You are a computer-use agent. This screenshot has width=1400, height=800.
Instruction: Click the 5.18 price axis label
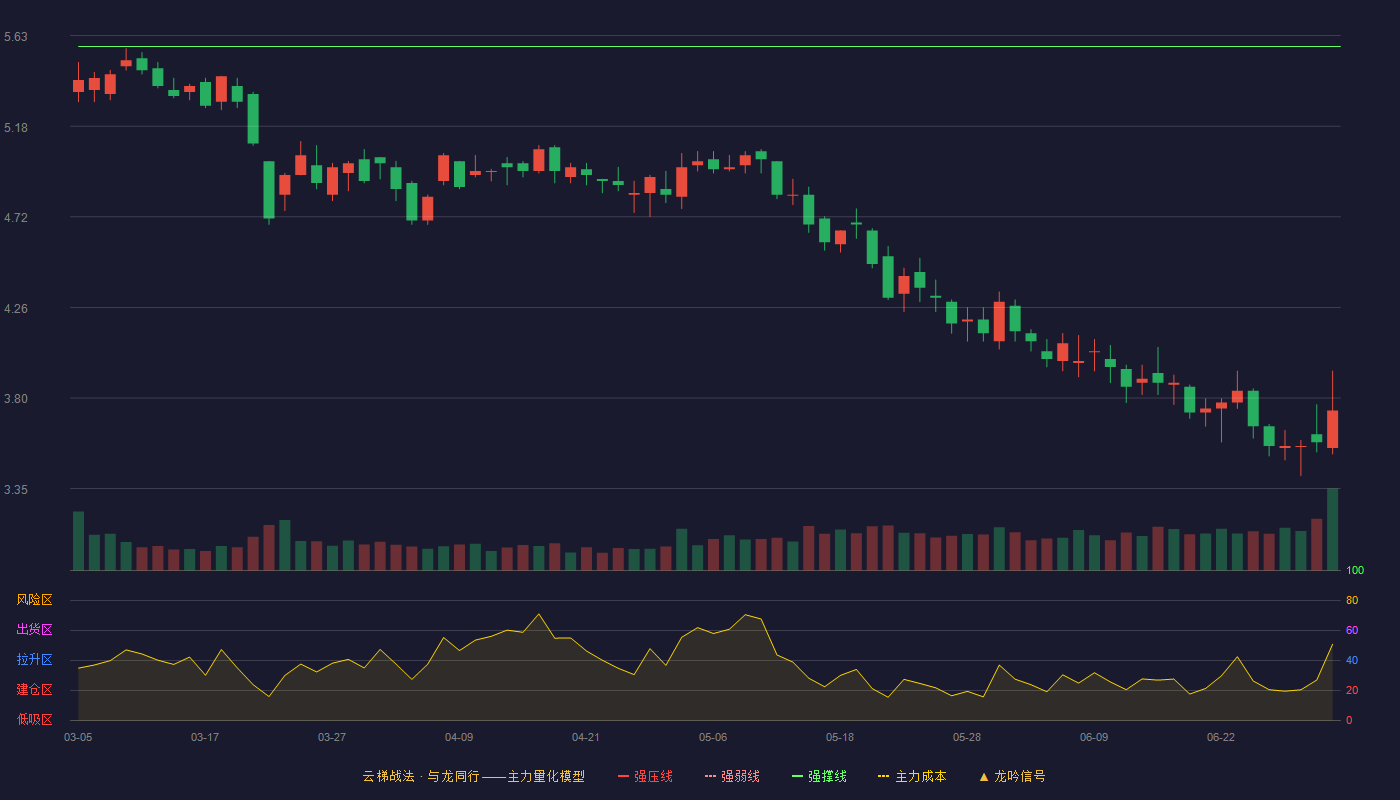[x=16, y=128]
